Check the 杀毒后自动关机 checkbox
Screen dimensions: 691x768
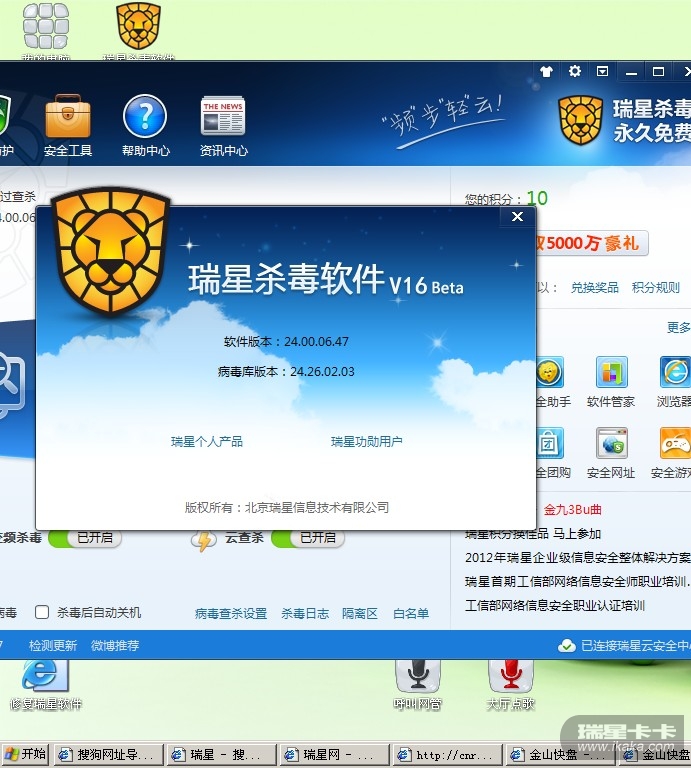[x=42, y=612]
